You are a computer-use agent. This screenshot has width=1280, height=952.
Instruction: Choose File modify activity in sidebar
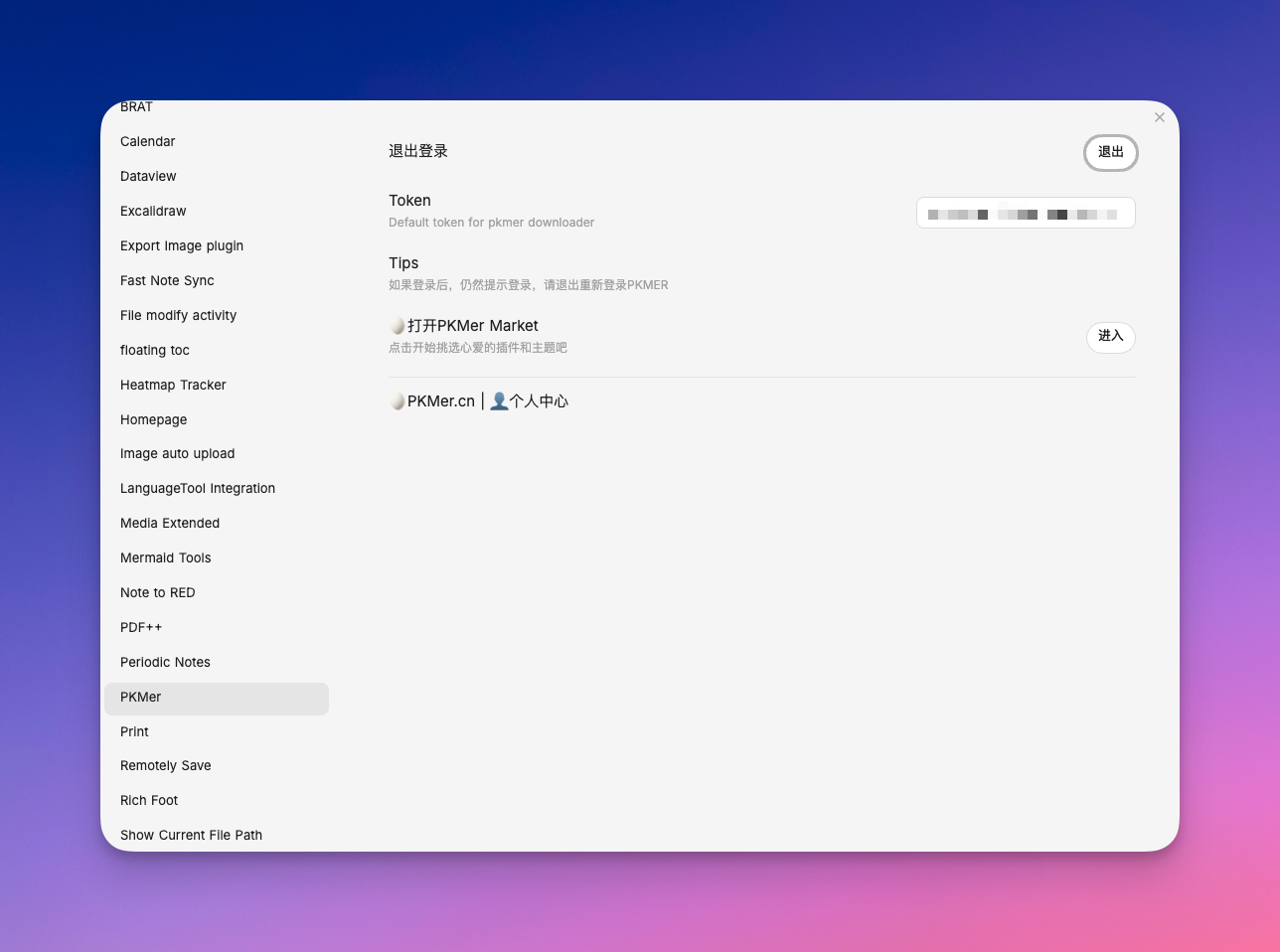tap(178, 316)
